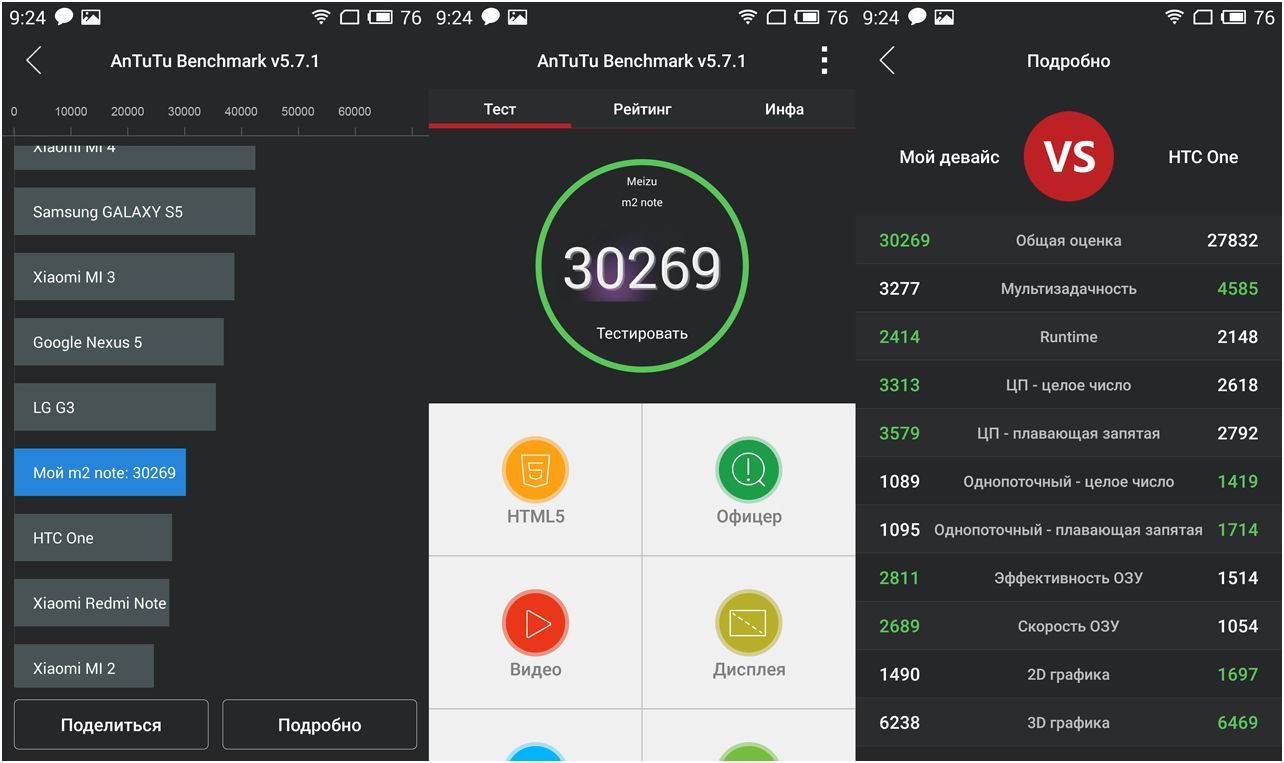The width and height of the screenshot is (1284, 763).
Task: Tap the Google Nexus 5 ranking bar
Action: tap(118, 342)
